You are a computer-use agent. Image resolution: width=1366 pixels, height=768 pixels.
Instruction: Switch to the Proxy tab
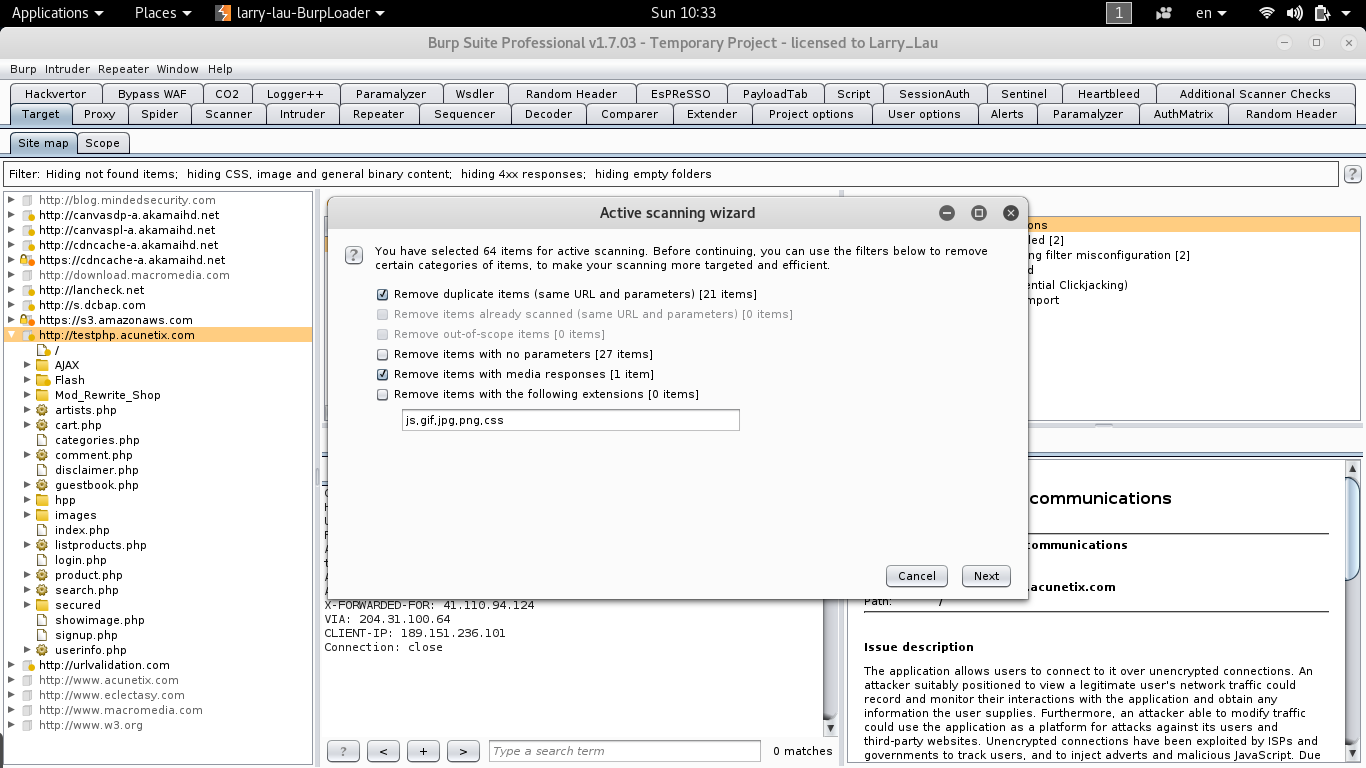[x=100, y=114]
